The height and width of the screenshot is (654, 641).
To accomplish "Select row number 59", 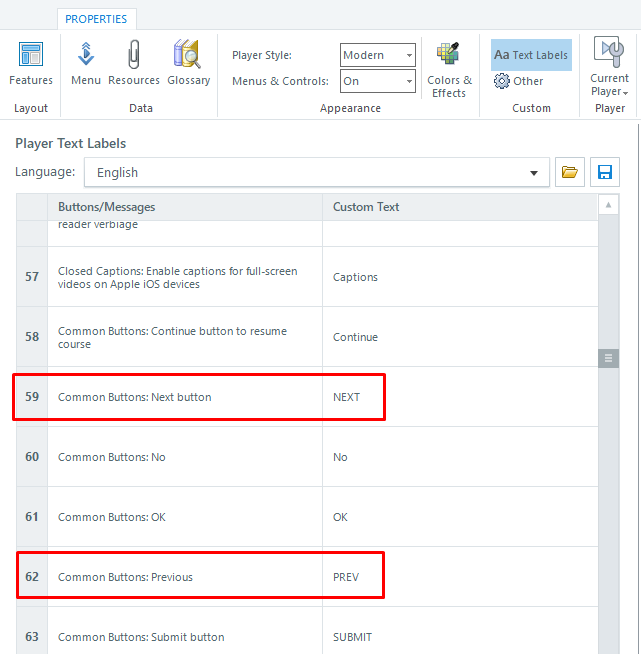I will 32,397.
